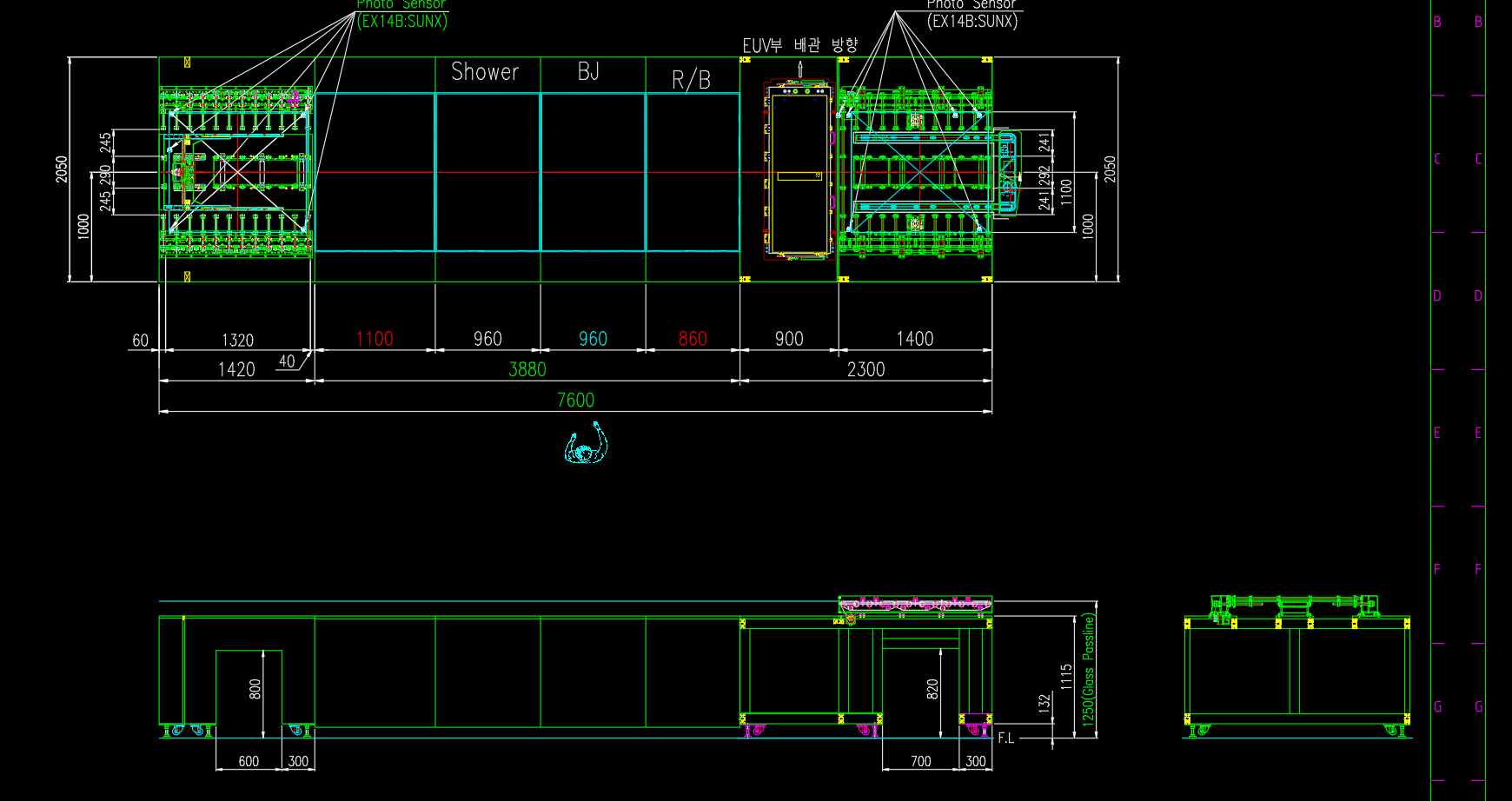The width and height of the screenshot is (1512, 801).
Task: Click the "300" dimension next to "600"
Action: pyautogui.click(x=298, y=762)
